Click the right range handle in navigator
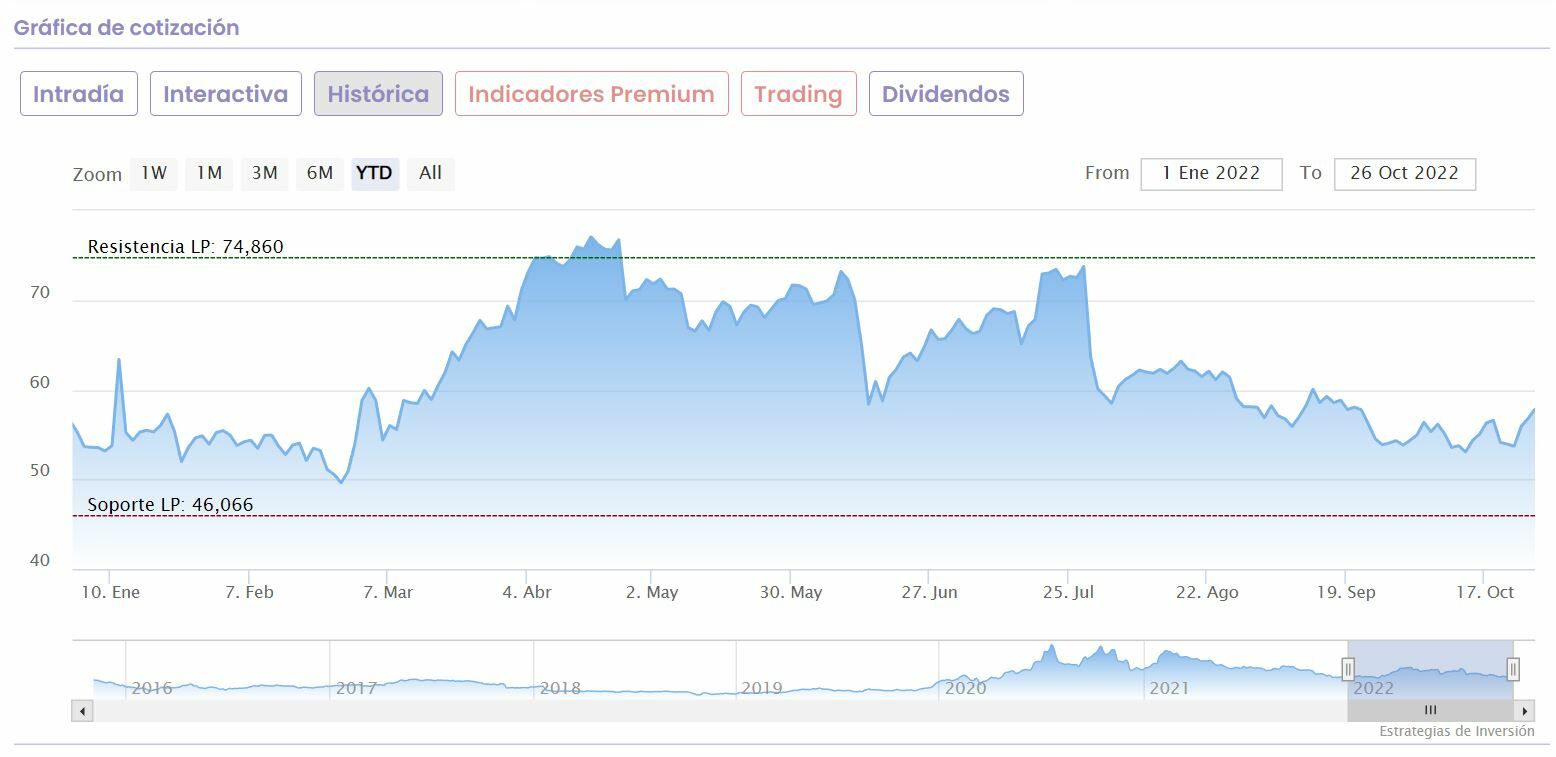1556x757 pixels. 1513,669
